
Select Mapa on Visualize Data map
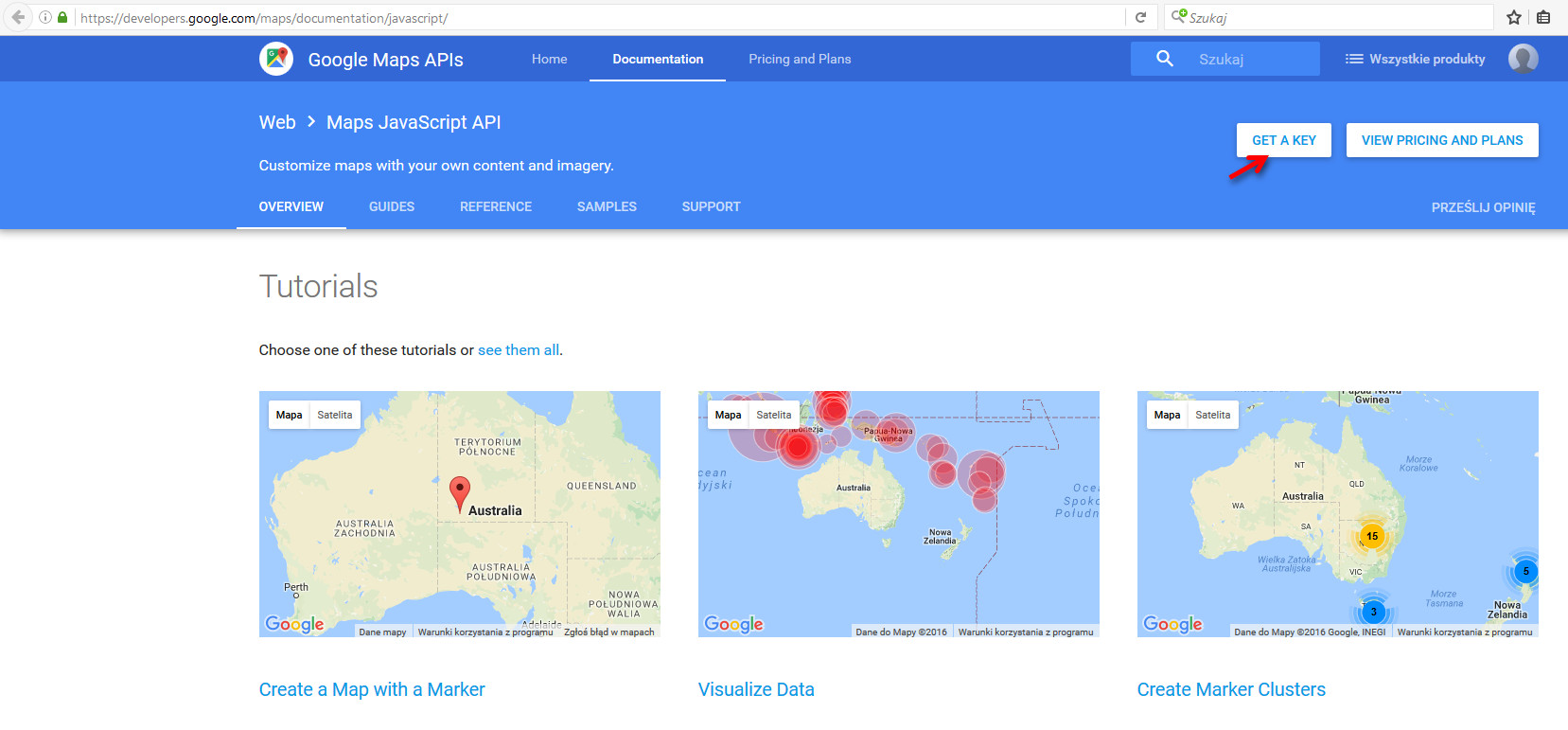728,415
